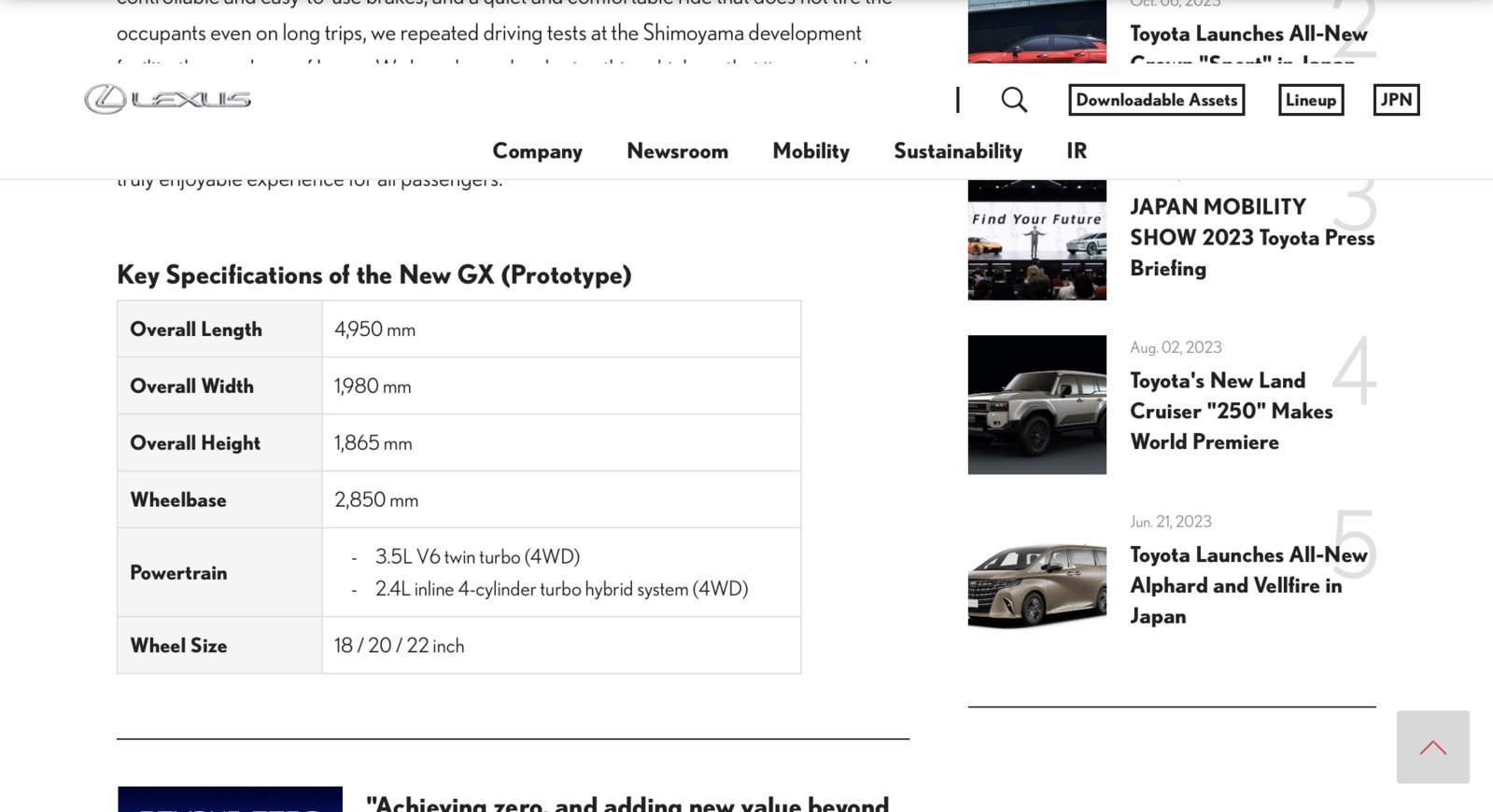Click the "Wheelbase" row label
The image size is (1493, 812).
click(x=178, y=499)
